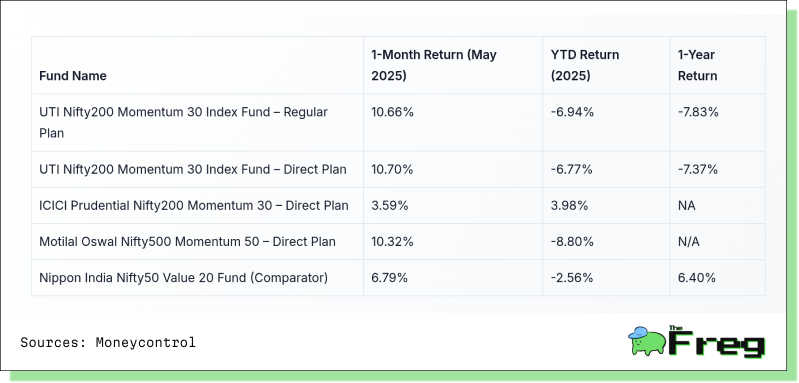
Task: Click the 6.79% one-month return cell
Action: tap(389, 278)
